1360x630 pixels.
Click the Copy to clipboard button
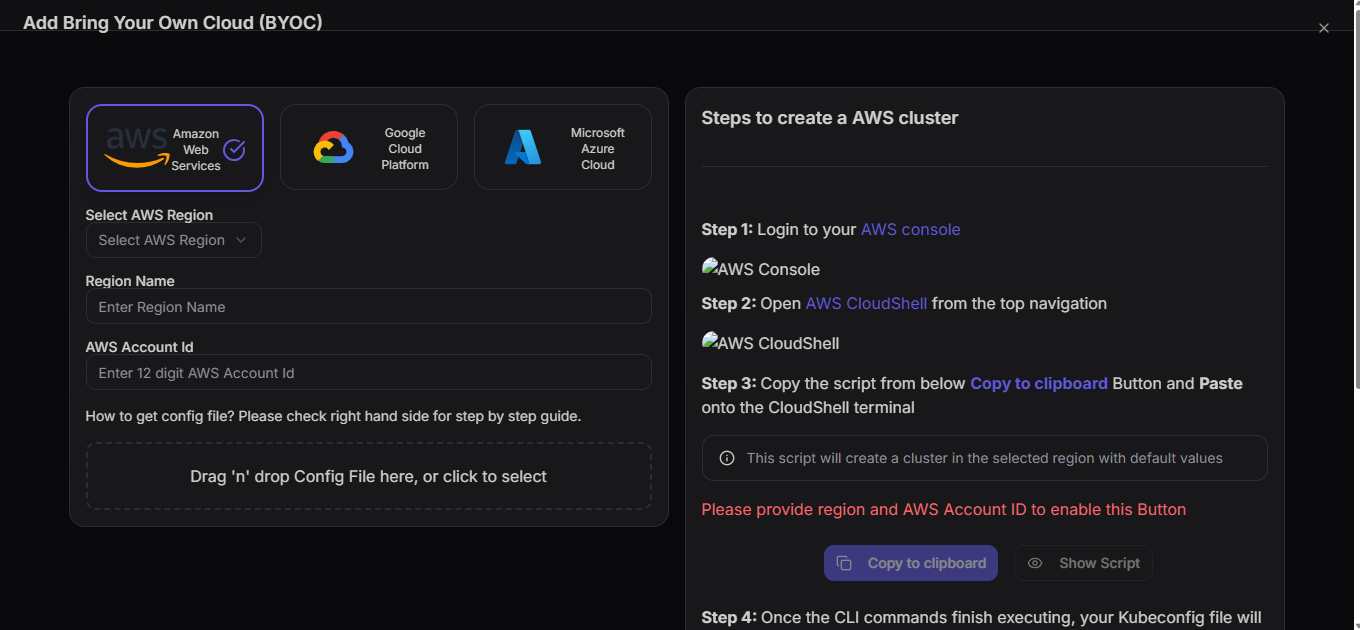[x=911, y=563]
